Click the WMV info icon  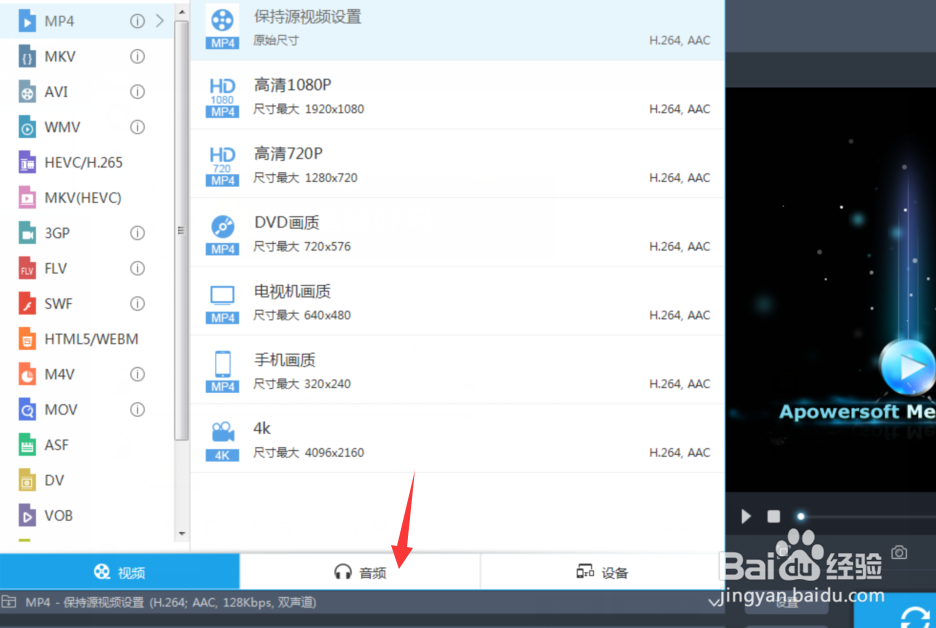[x=135, y=127]
